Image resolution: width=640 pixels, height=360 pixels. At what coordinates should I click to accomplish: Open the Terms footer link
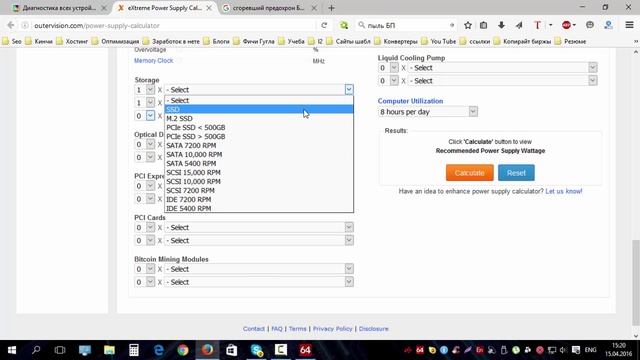298,329
